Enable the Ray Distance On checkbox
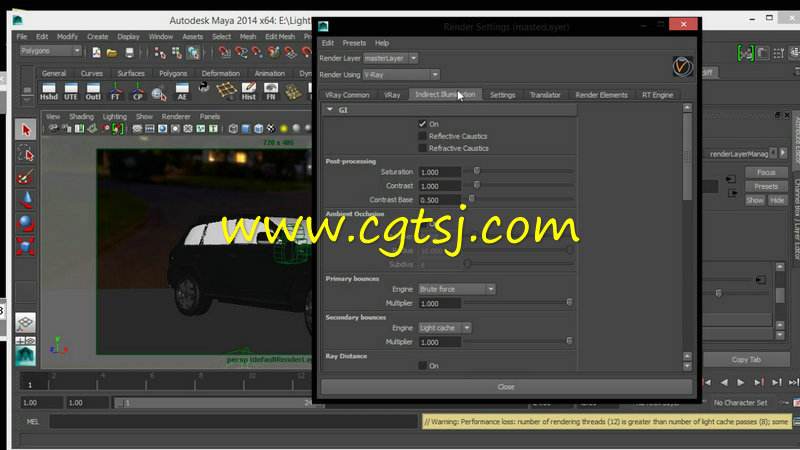The width and height of the screenshot is (800, 450). (x=422, y=365)
